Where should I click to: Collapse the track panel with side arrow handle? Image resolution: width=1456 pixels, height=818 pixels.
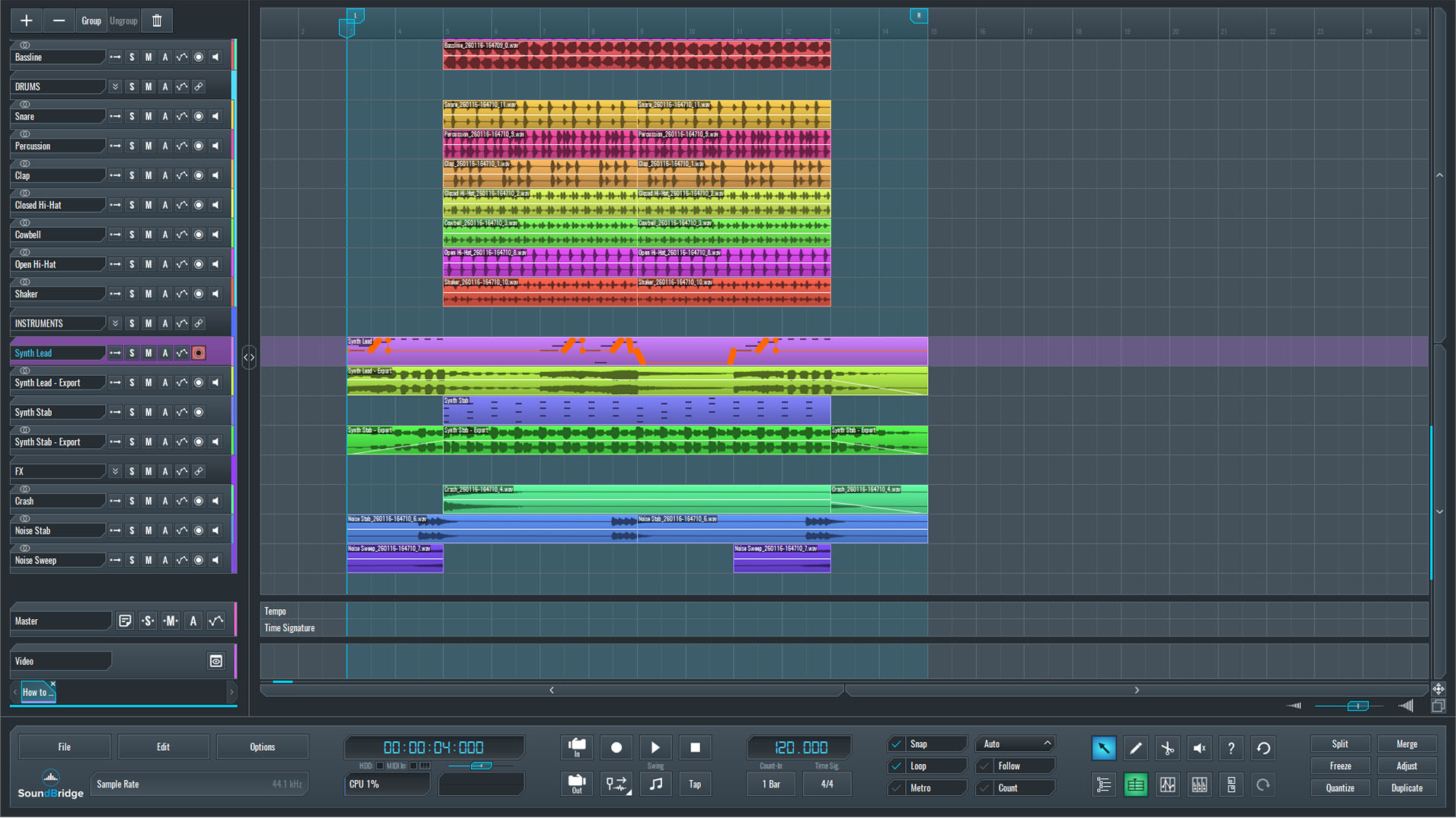[249, 357]
